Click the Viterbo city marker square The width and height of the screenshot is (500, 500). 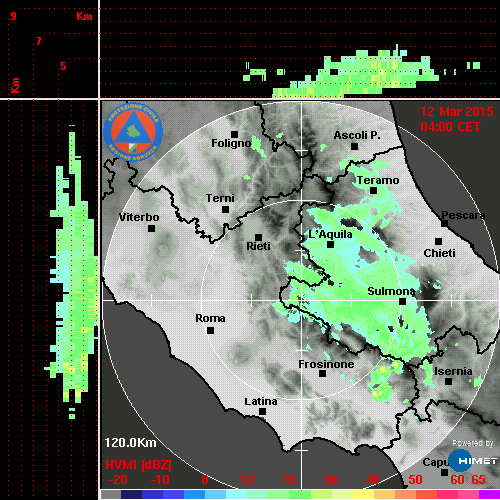pyautogui.click(x=151, y=229)
